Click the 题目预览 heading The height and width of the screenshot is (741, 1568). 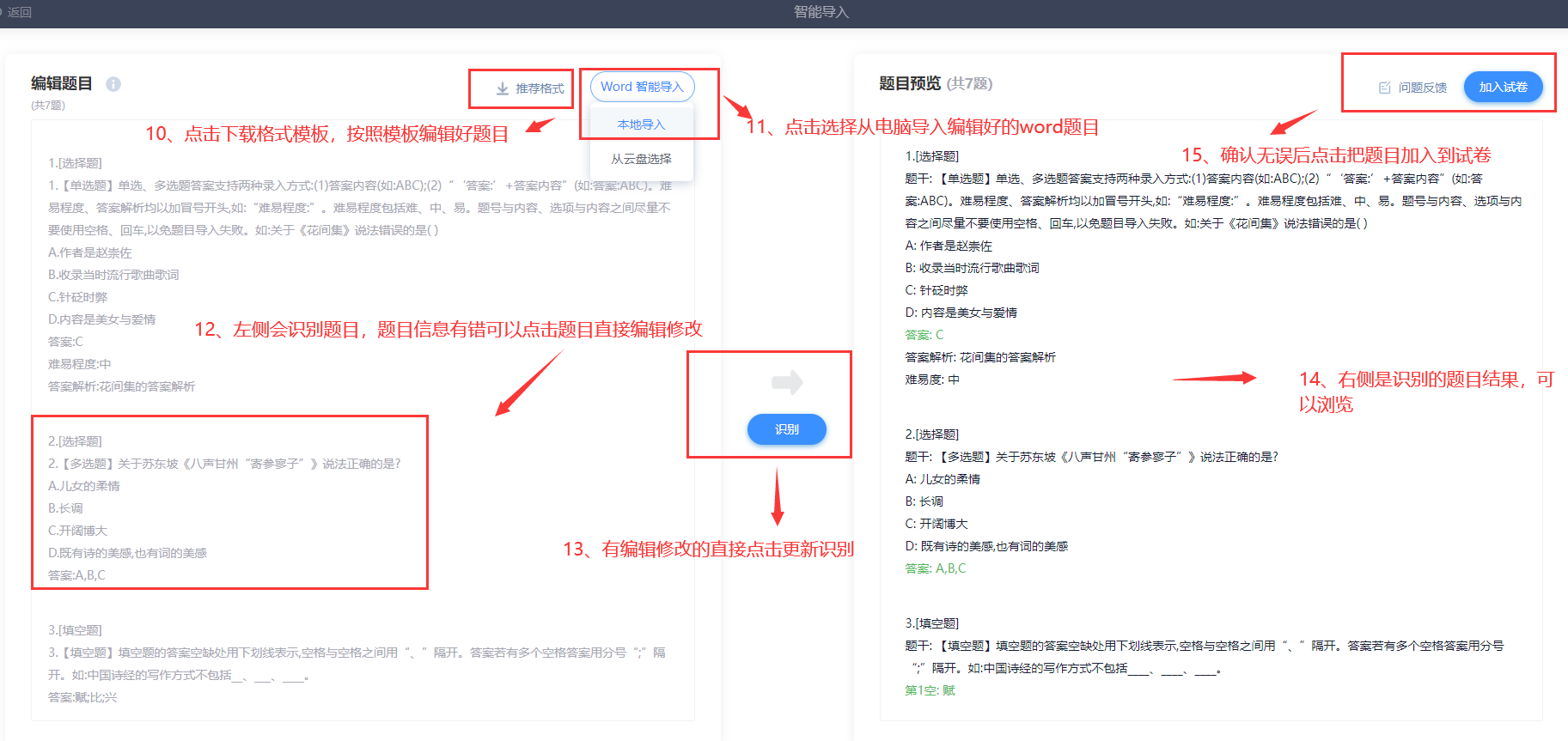click(x=910, y=83)
